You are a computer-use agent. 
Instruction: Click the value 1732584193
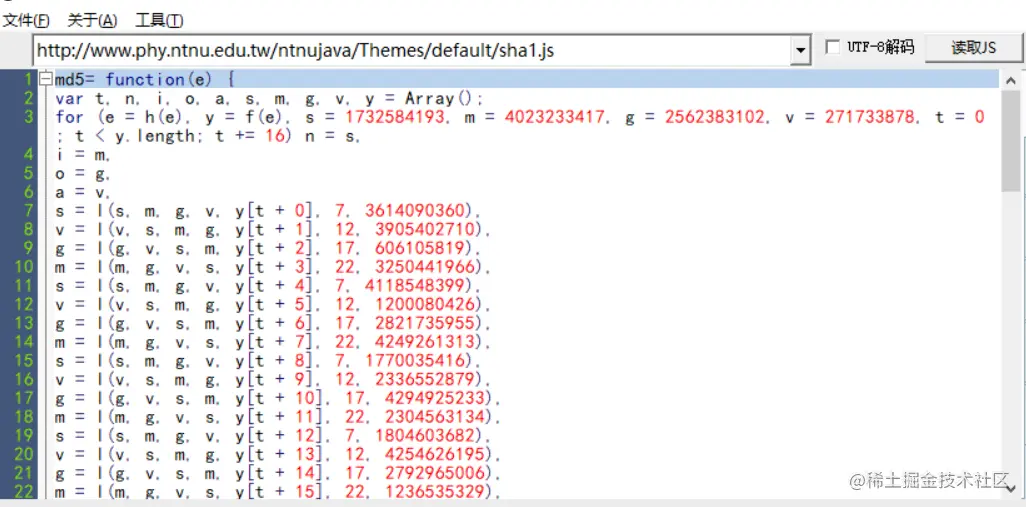pyautogui.click(x=397, y=118)
